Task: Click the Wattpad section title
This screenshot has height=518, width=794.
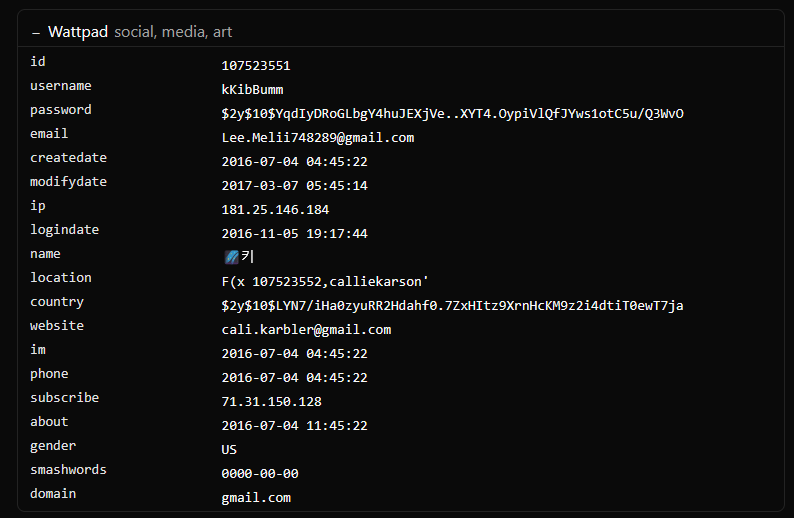Action: [78, 32]
